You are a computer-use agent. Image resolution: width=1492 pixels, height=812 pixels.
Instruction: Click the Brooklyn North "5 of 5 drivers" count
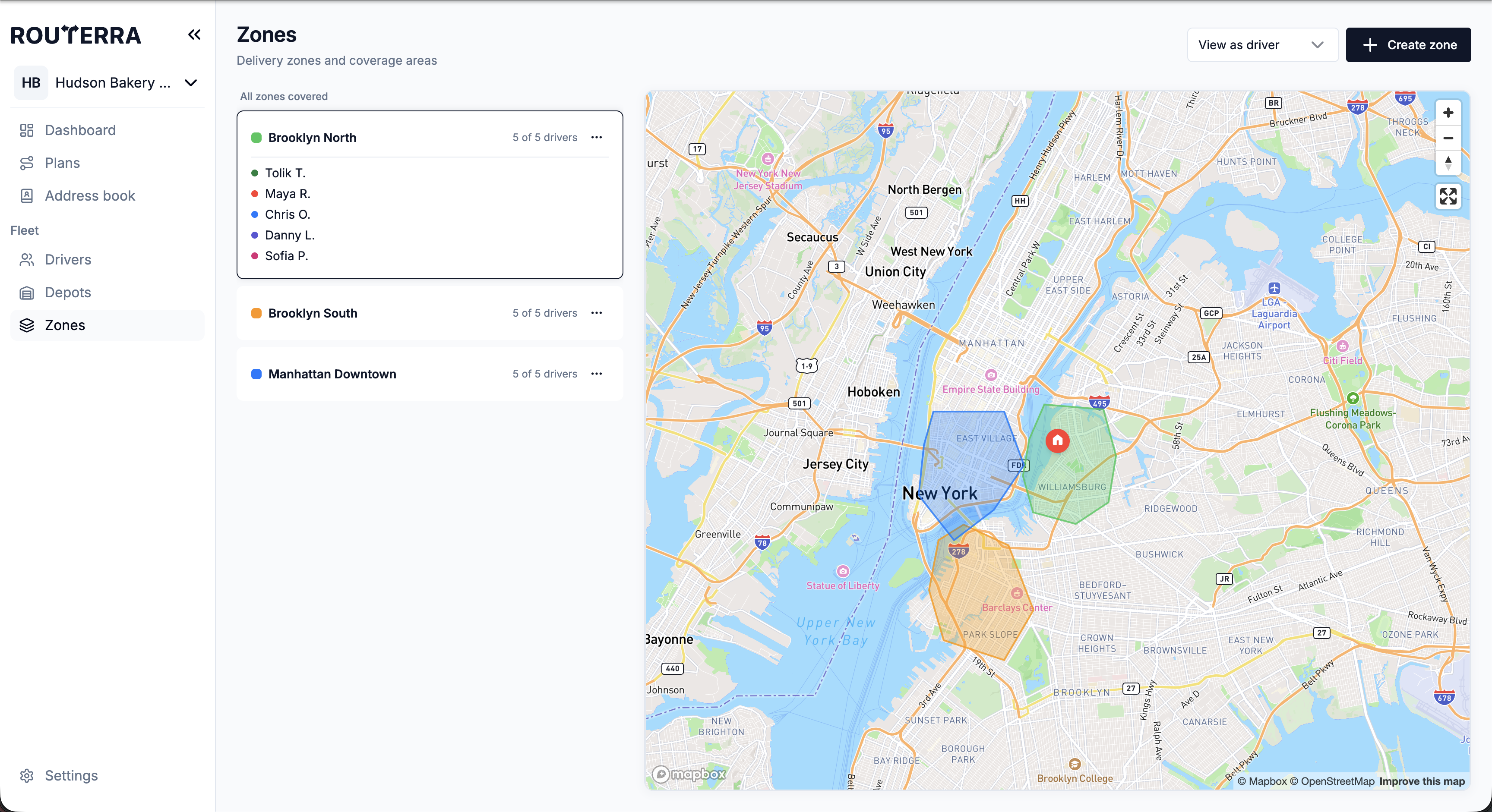click(544, 137)
